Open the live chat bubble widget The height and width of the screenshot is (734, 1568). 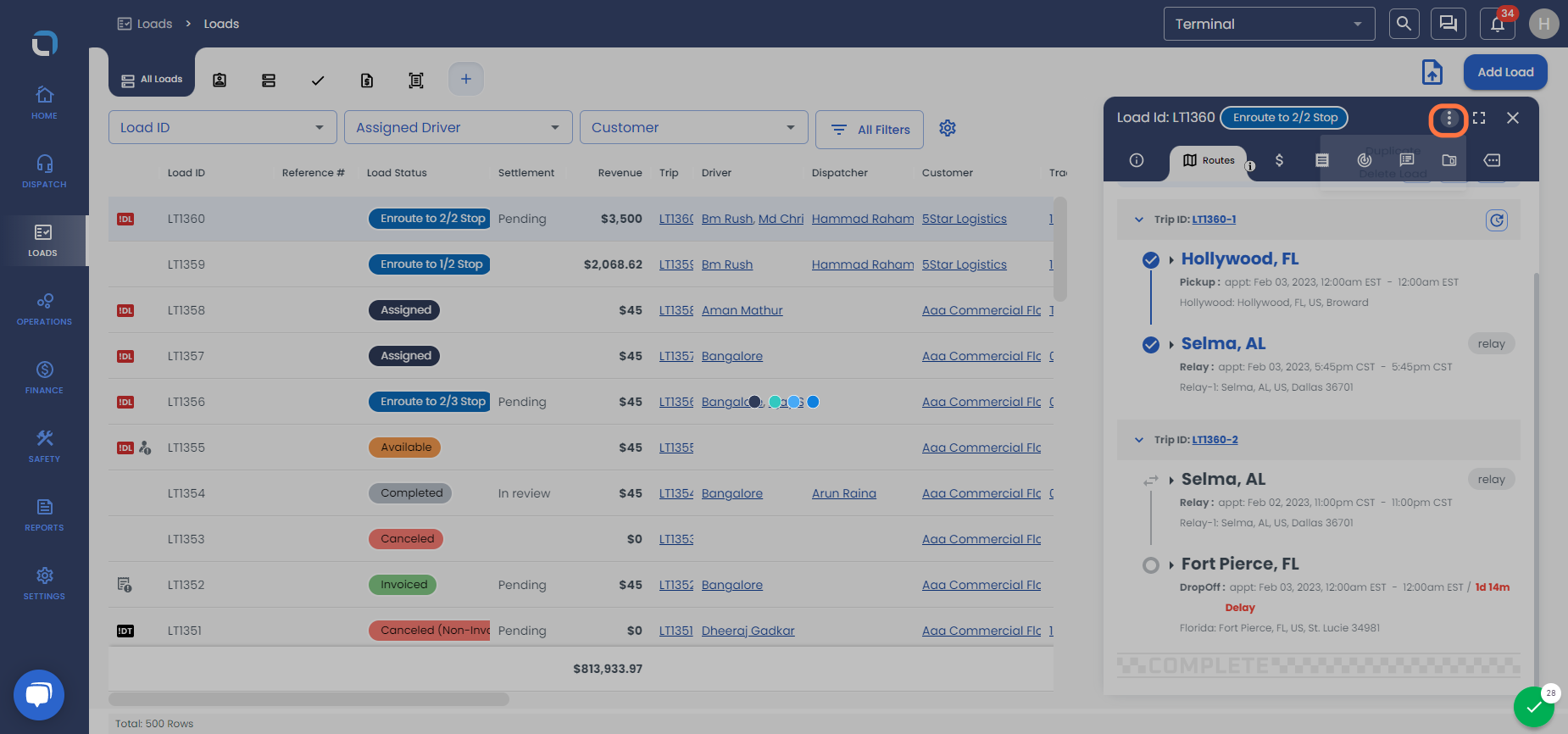click(x=39, y=695)
